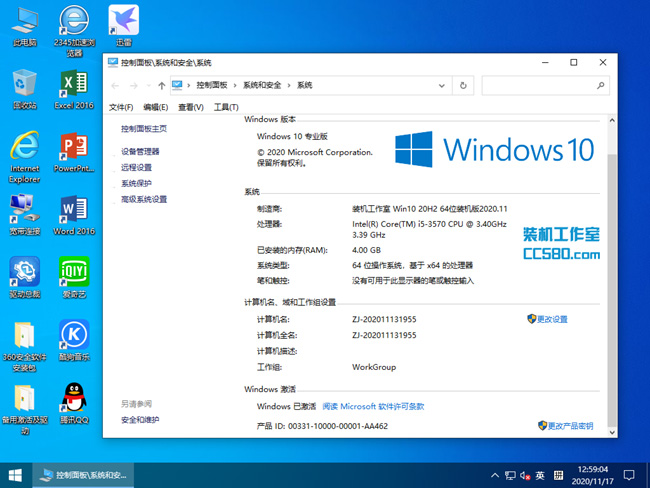
Task: Open recent locations dropdown arrow
Action: point(148,86)
